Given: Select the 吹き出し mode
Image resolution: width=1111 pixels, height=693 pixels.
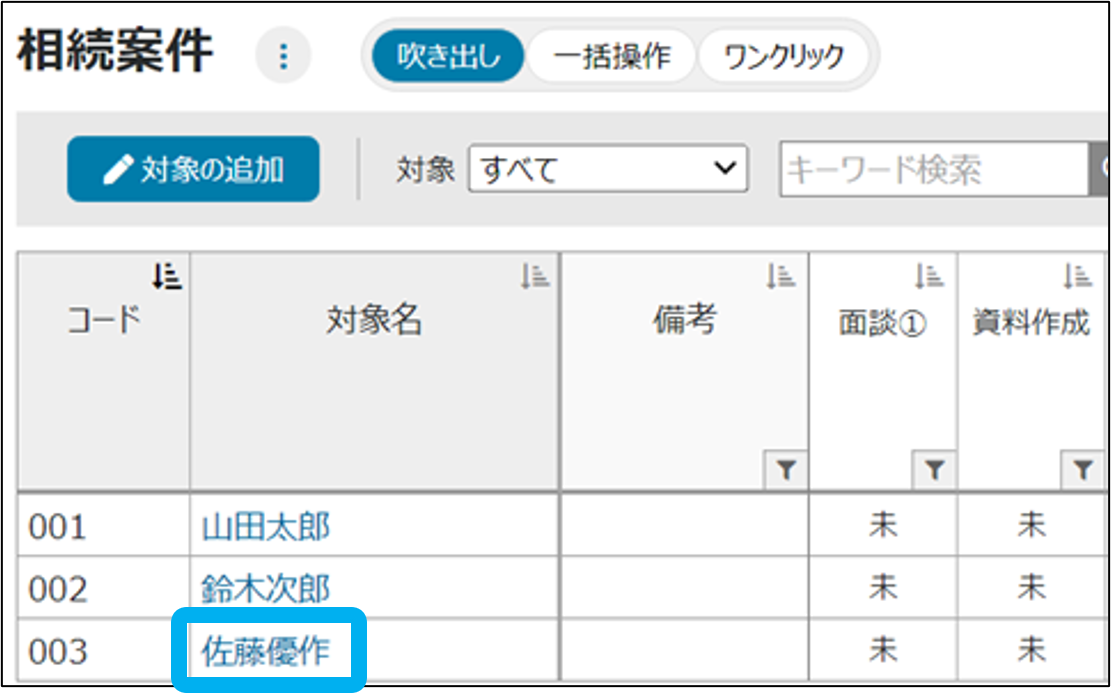Looking at the screenshot, I should pyautogui.click(x=448, y=56).
